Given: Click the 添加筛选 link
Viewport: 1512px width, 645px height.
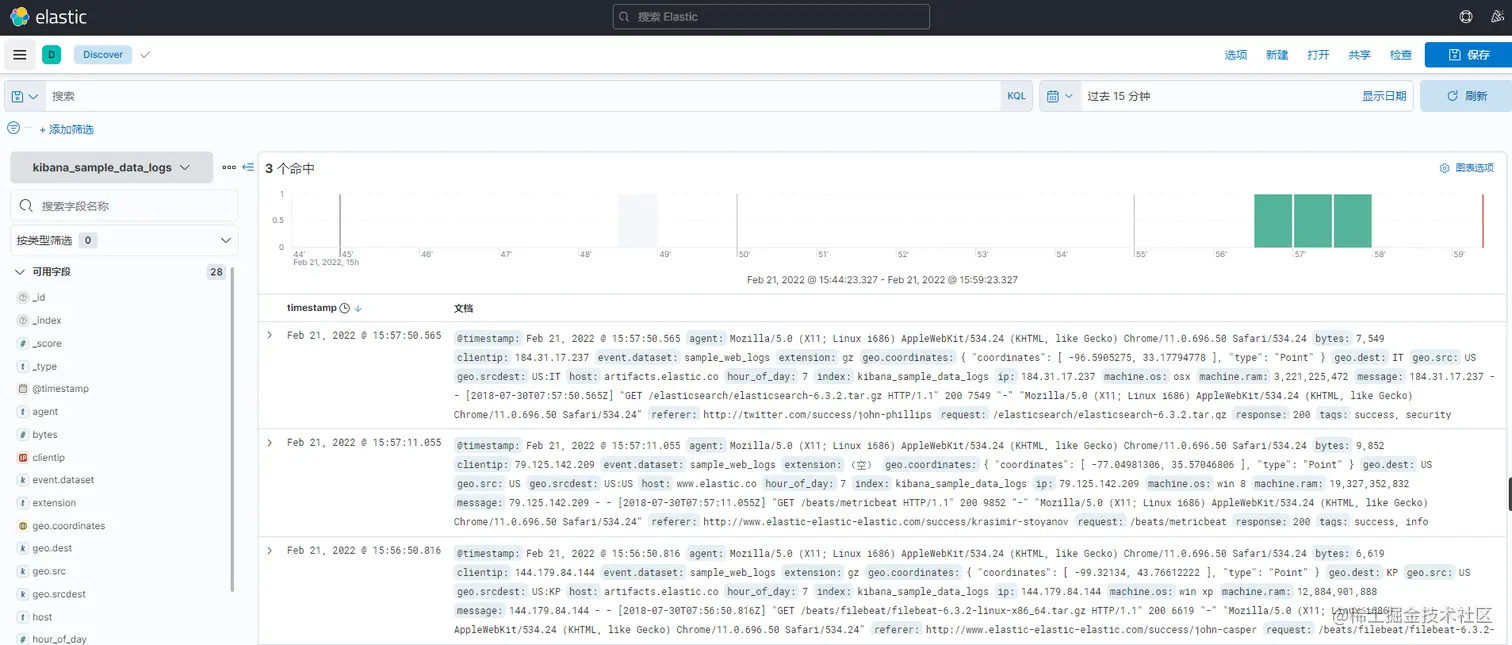Looking at the screenshot, I should 66,129.
